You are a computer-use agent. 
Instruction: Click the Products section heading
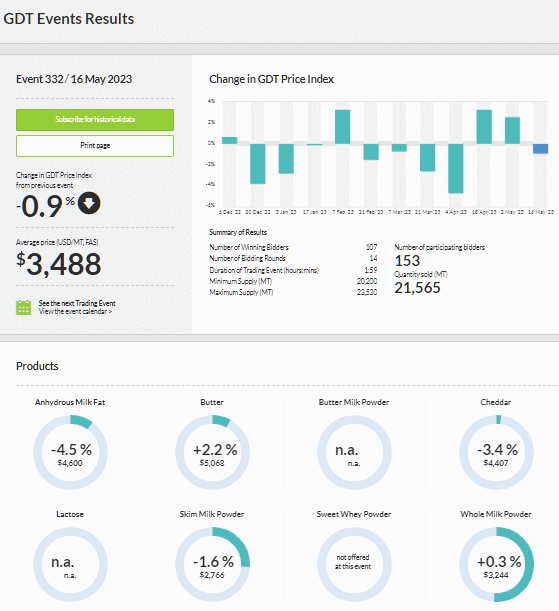tap(37, 366)
